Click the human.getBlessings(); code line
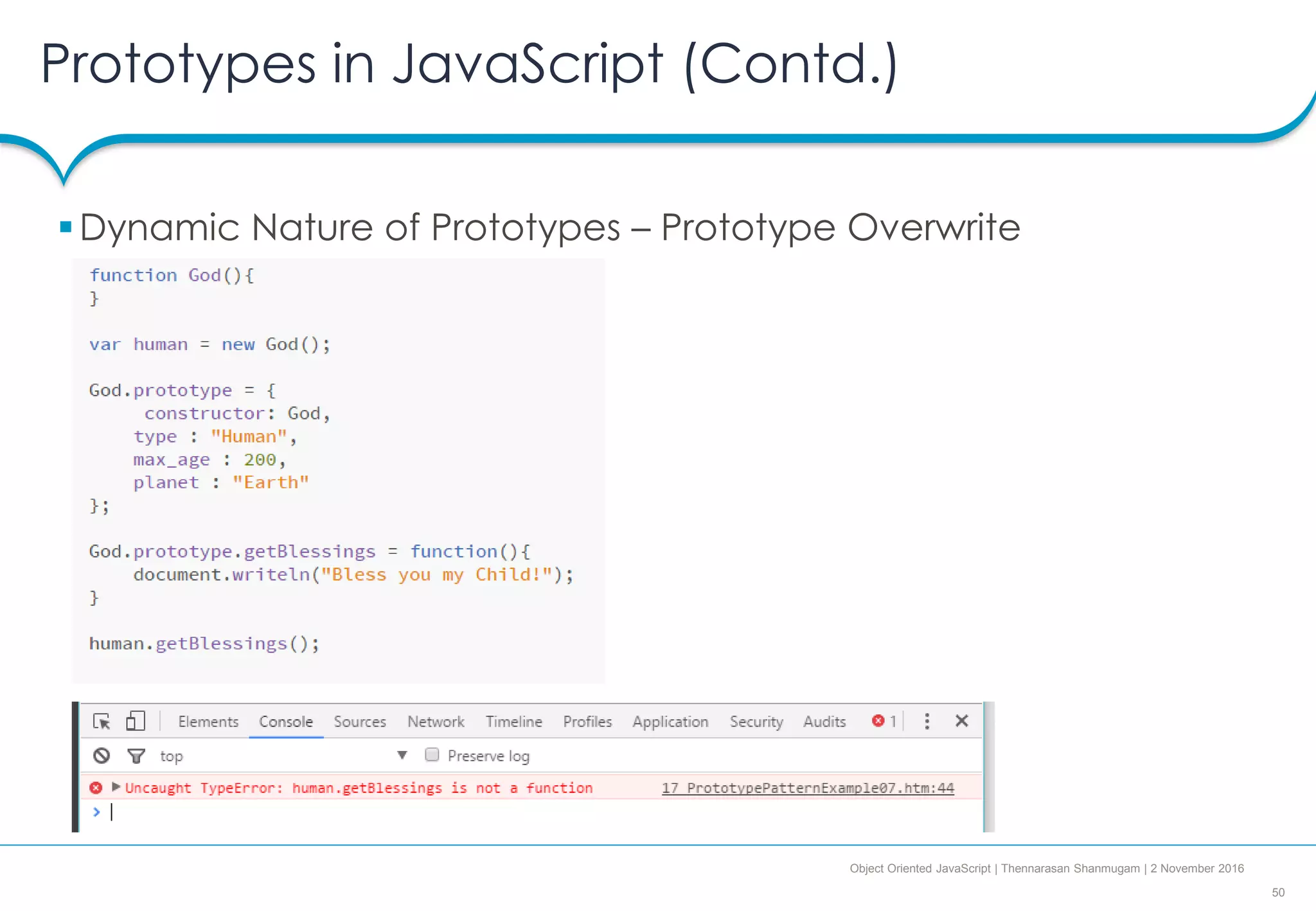The height and width of the screenshot is (911, 1316). (204, 644)
